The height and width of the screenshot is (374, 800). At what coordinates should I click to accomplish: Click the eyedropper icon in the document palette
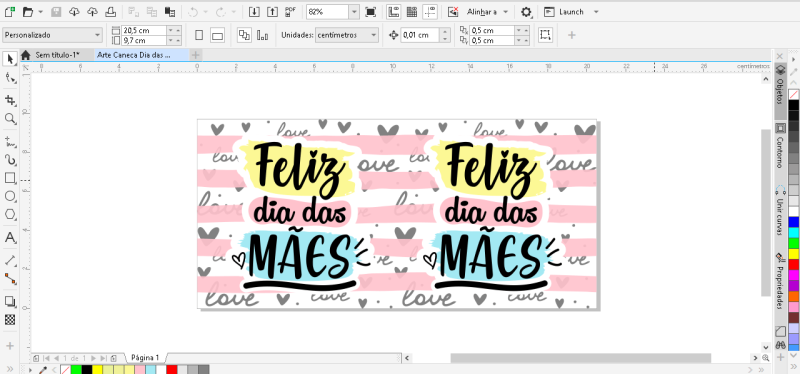44,369
